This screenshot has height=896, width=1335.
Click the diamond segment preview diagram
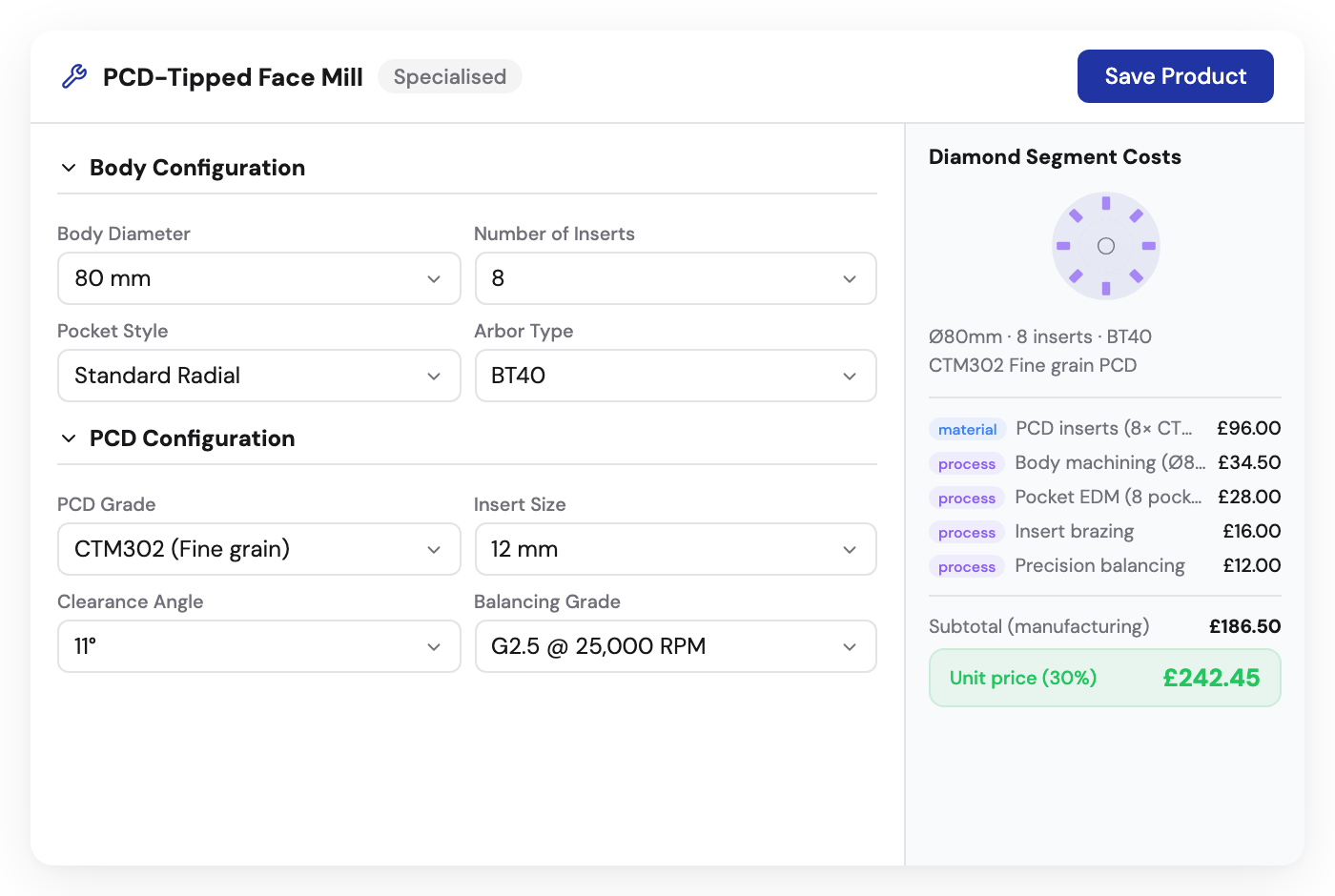[1105, 245]
